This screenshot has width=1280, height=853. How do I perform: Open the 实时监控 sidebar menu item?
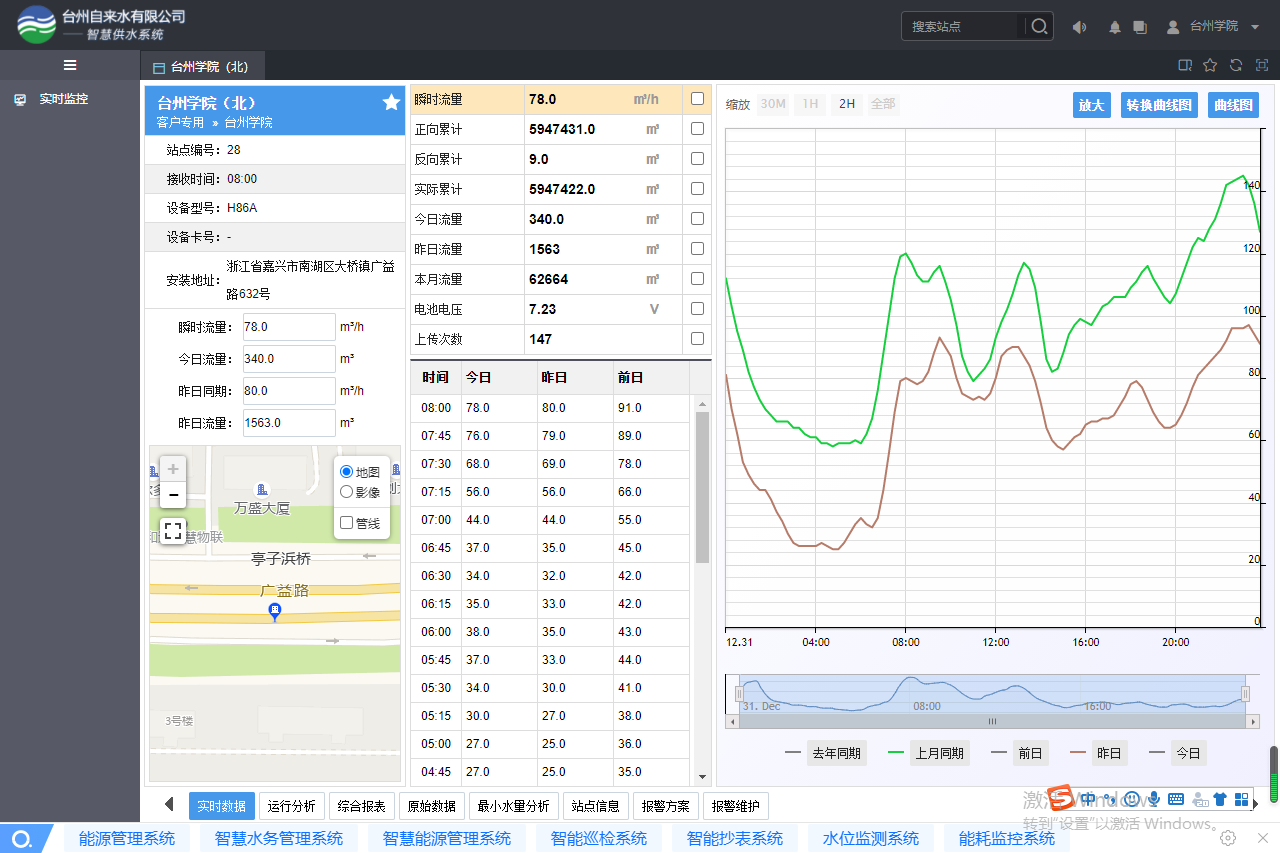coord(63,100)
